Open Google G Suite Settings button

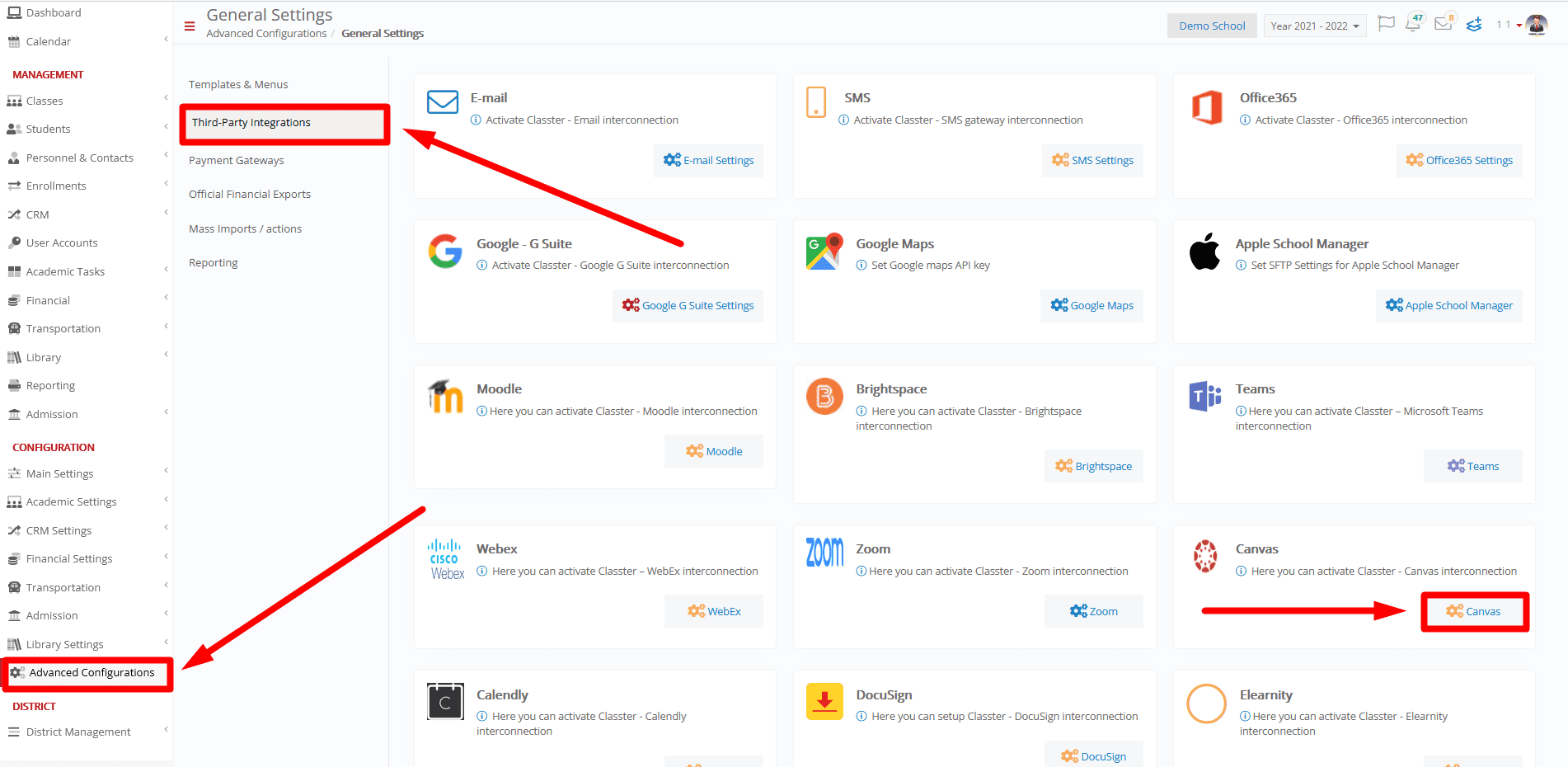(x=688, y=305)
